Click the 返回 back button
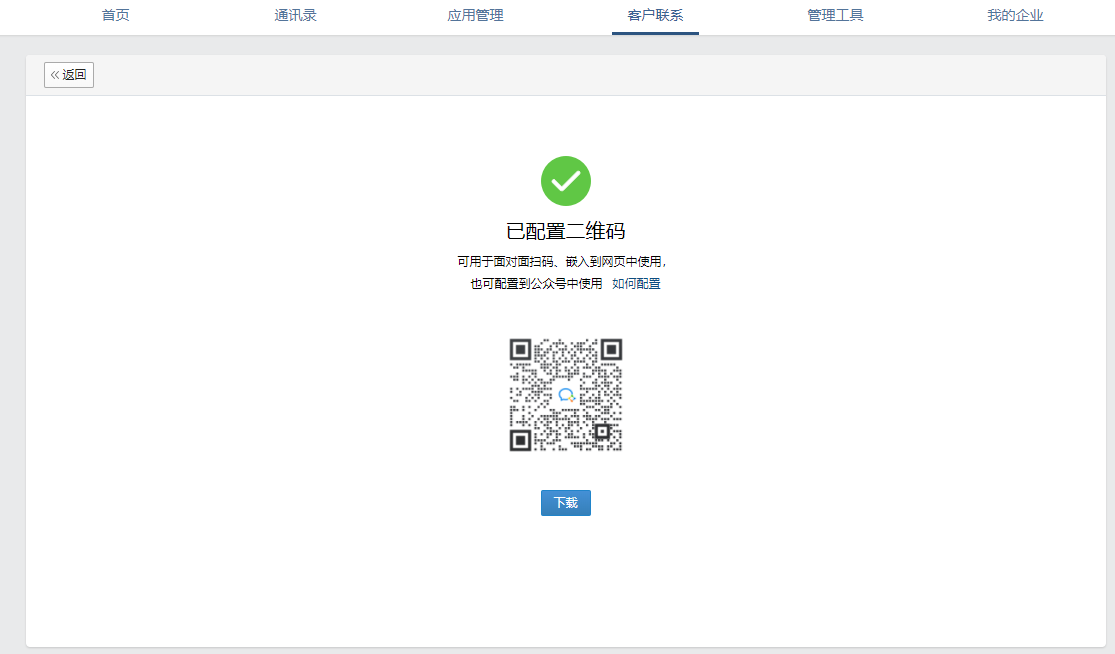1115x654 pixels. (x=69, y=75)
